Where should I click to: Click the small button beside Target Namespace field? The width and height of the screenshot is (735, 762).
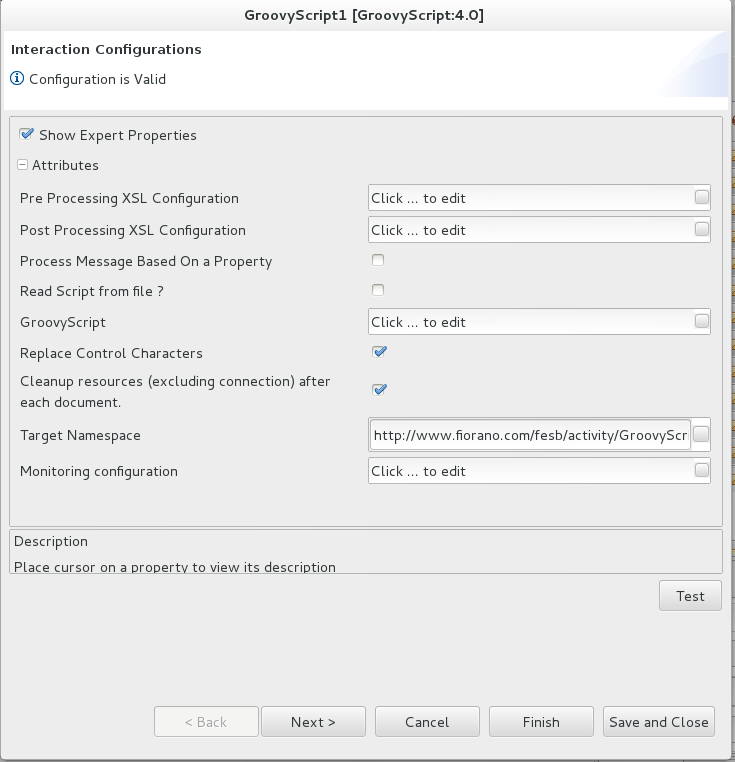coord(700,434)
